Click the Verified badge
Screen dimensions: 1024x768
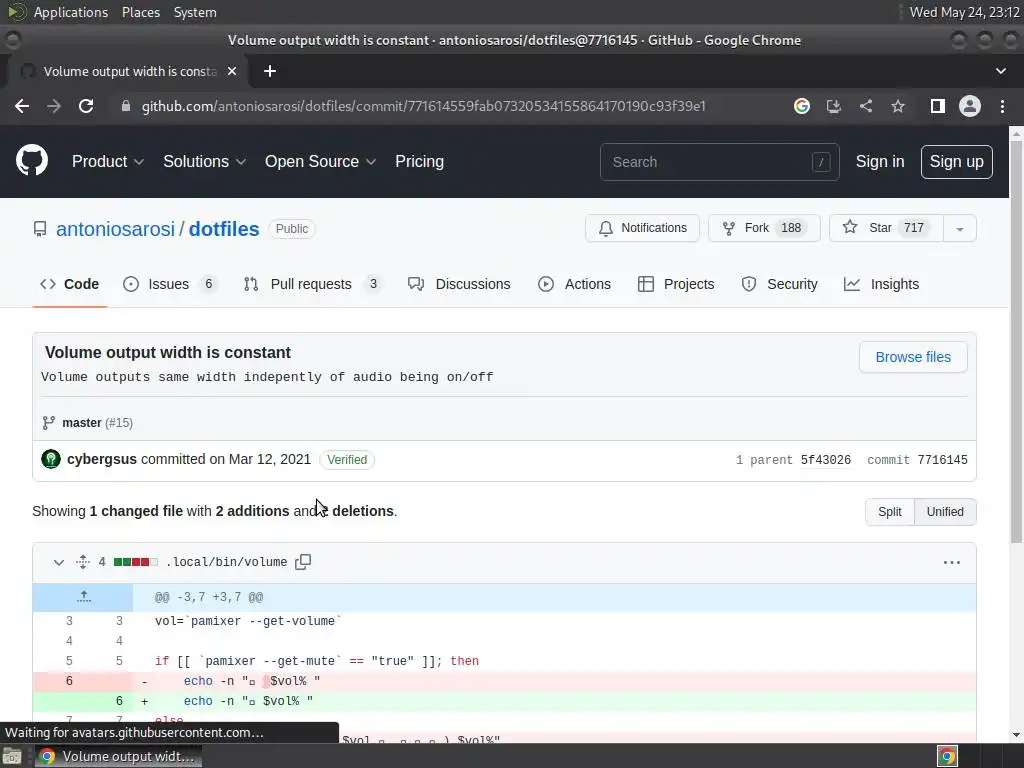[x=347, y=460]
